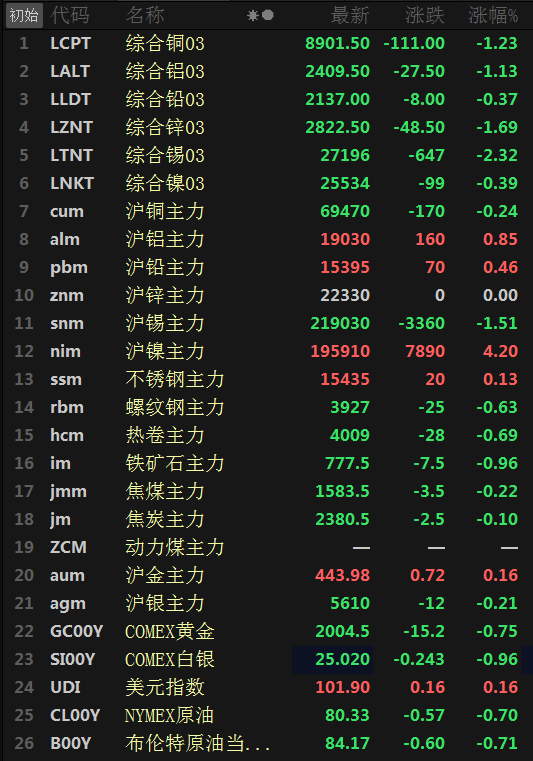Select row LNKT 综合镍03

tap(266, 183)
